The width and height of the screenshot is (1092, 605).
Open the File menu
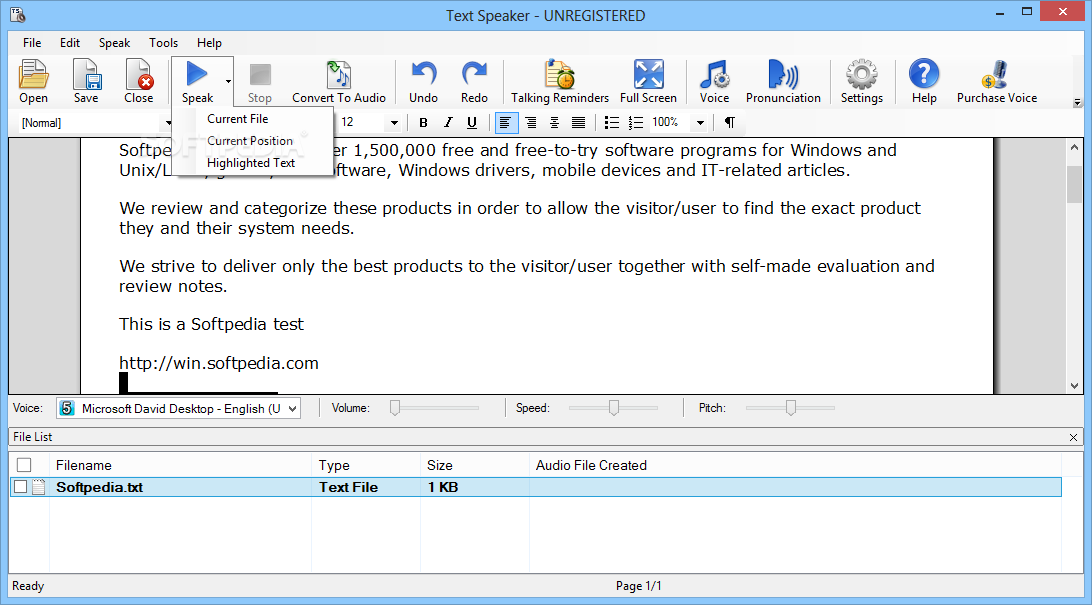[32, 42]
